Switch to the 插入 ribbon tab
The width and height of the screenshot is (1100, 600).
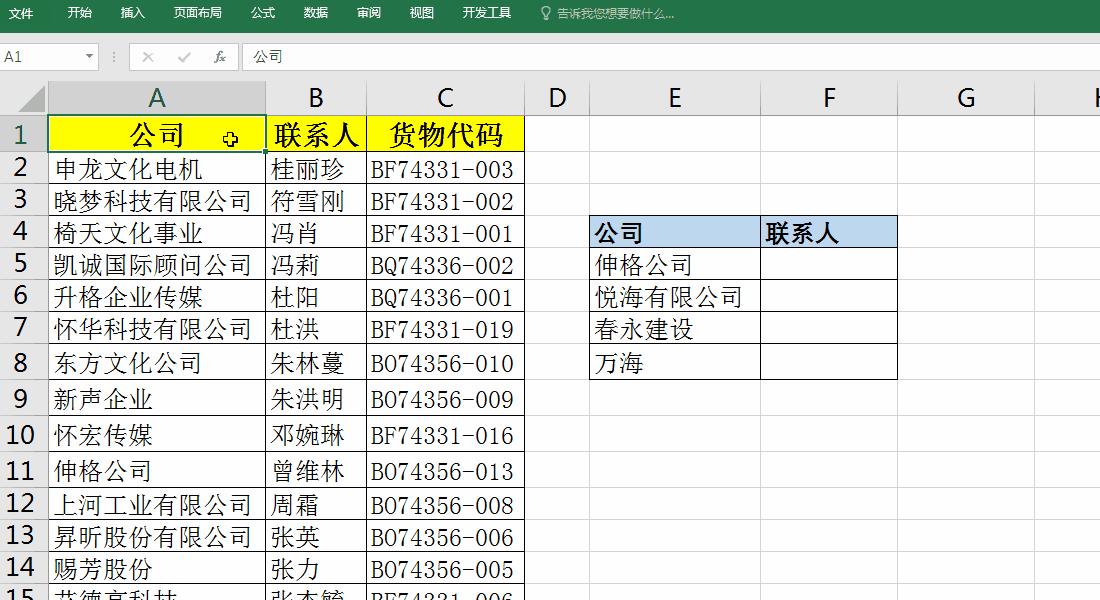pyautogui.click(x=133, y=14)
